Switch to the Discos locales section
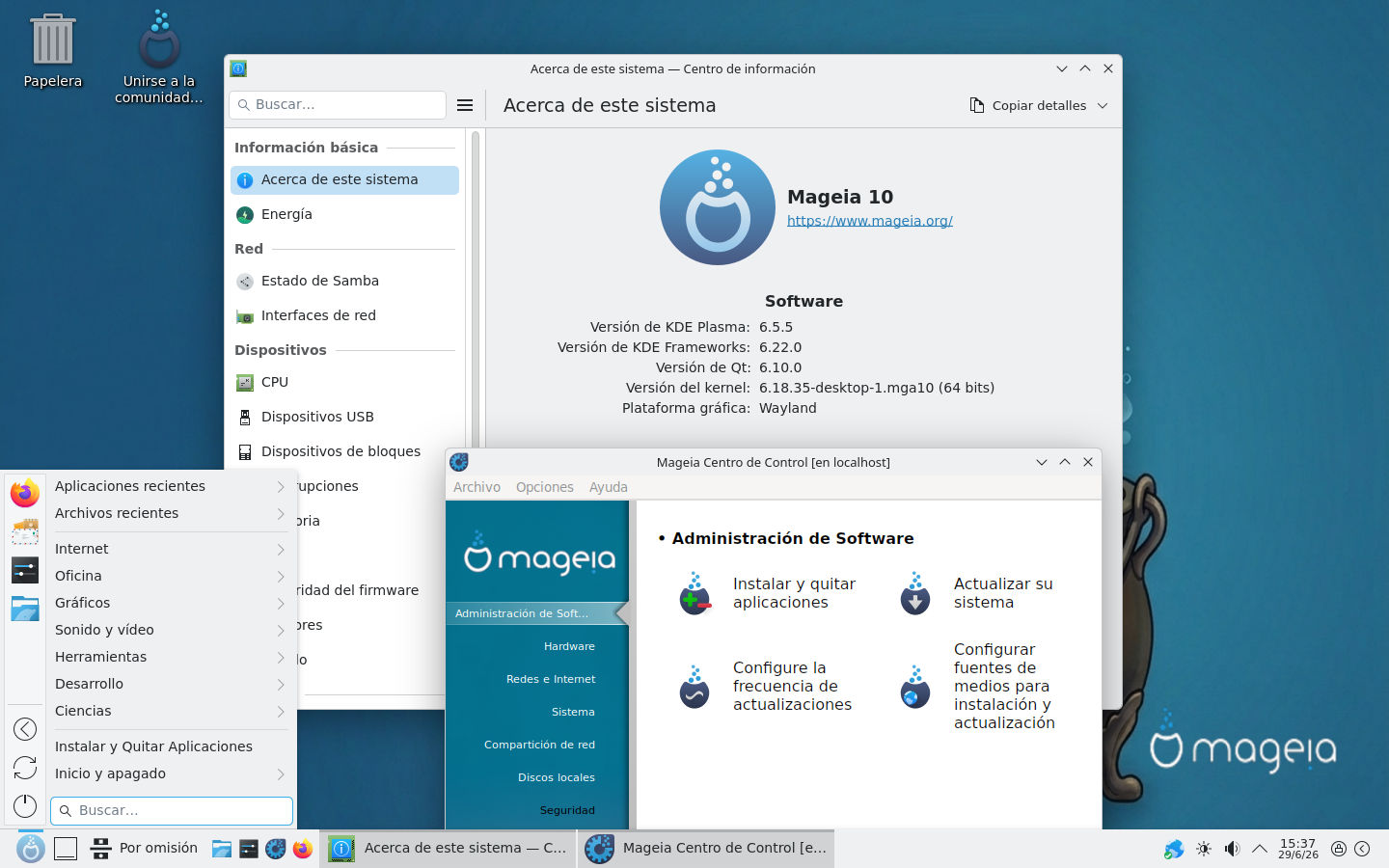This screenshot has width=1389, height=868. (x=556, y=777)
